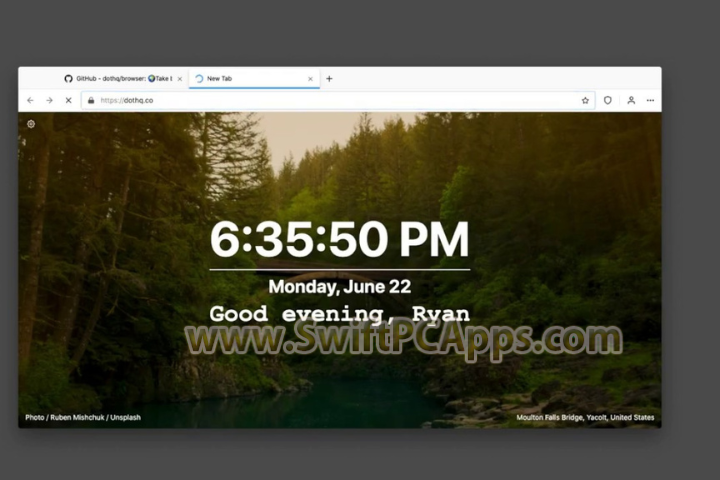This screenshot has height=480, width=720.
Task: Open the user profile icon
Action: [x=631, y=100]
